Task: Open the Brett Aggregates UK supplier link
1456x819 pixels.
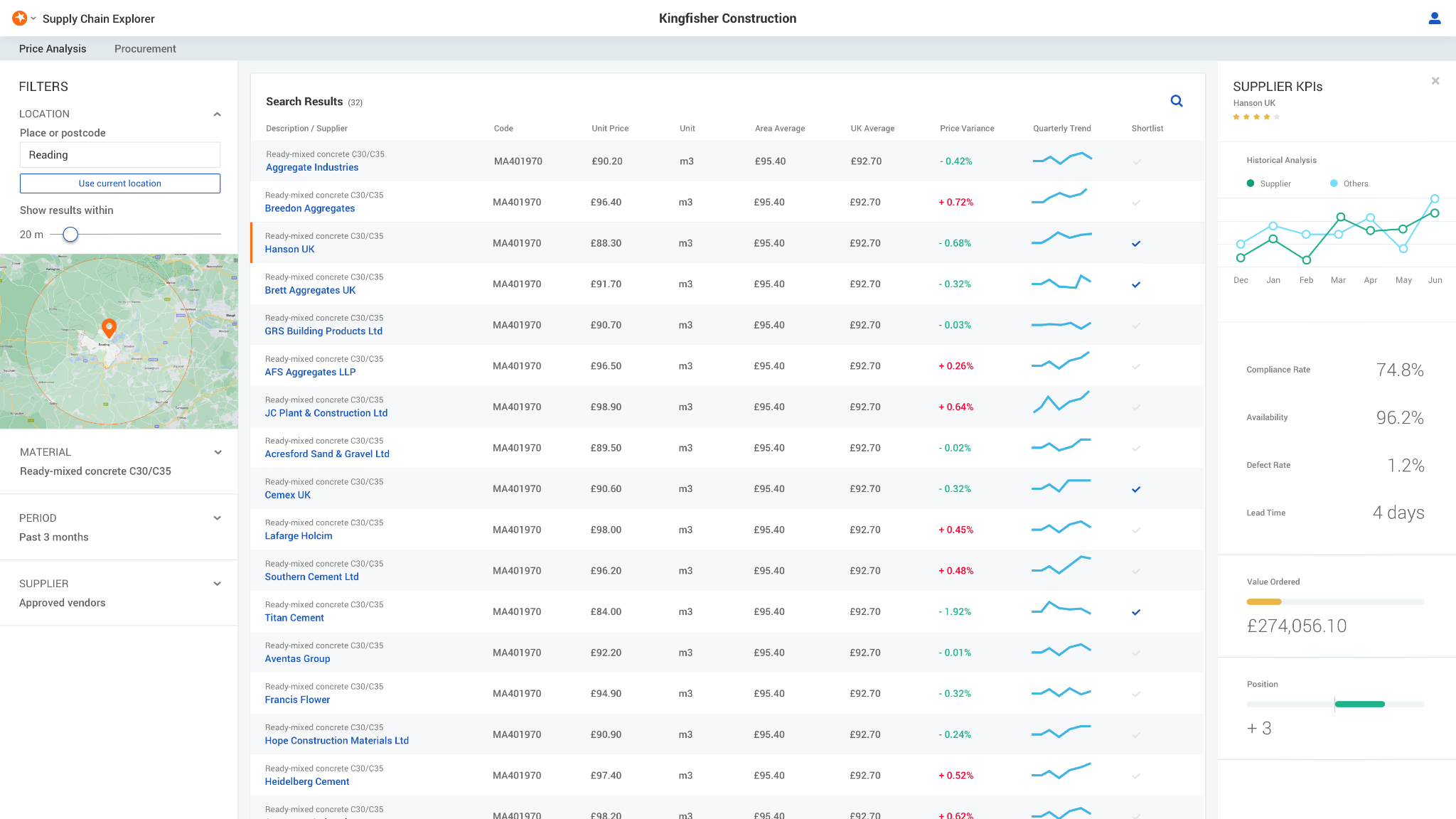Action: 310,290
